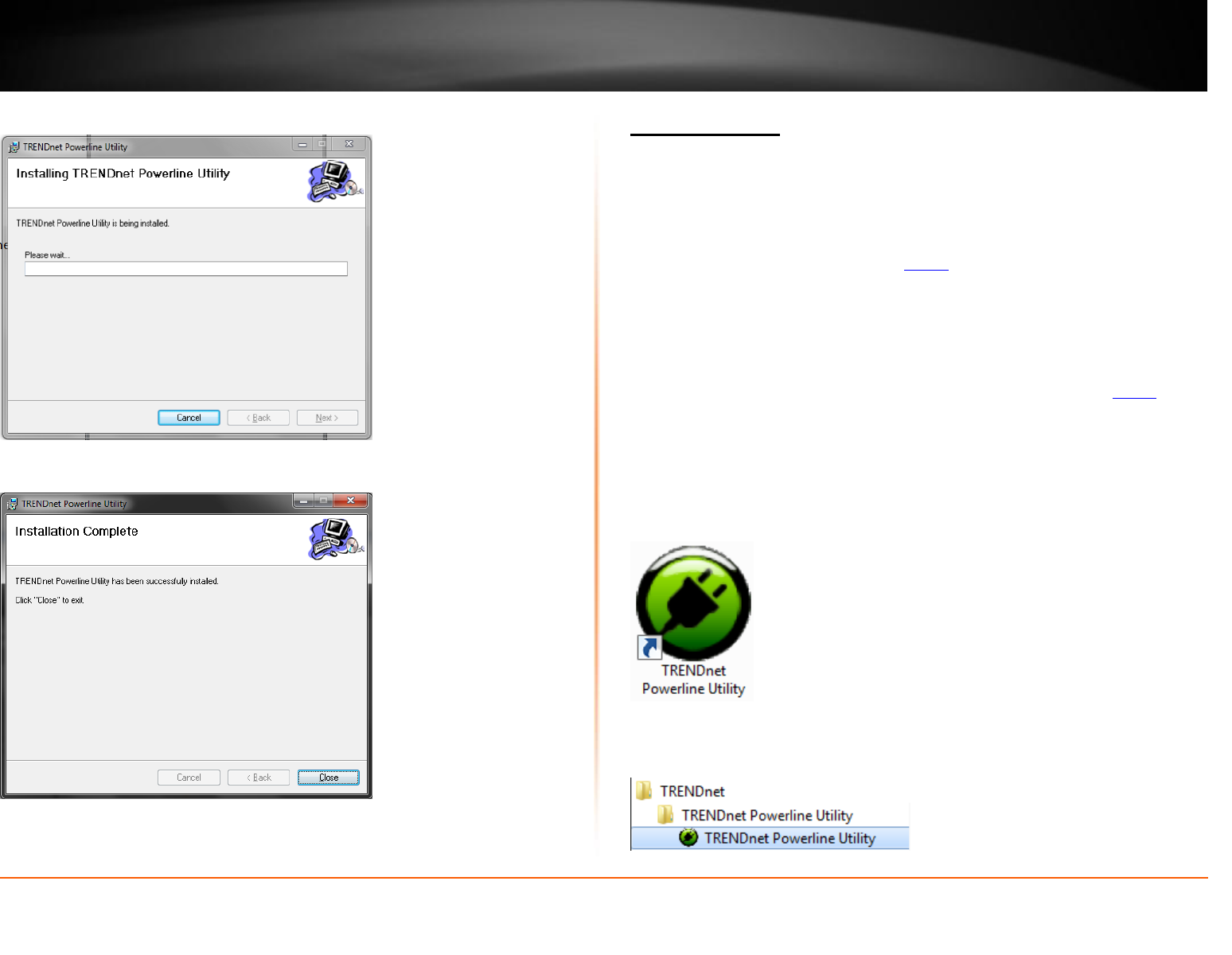This screenshot has width=1232, height=955.
Task: Click Close button at bottom of Installation Complete dialog
Action: 329,778
